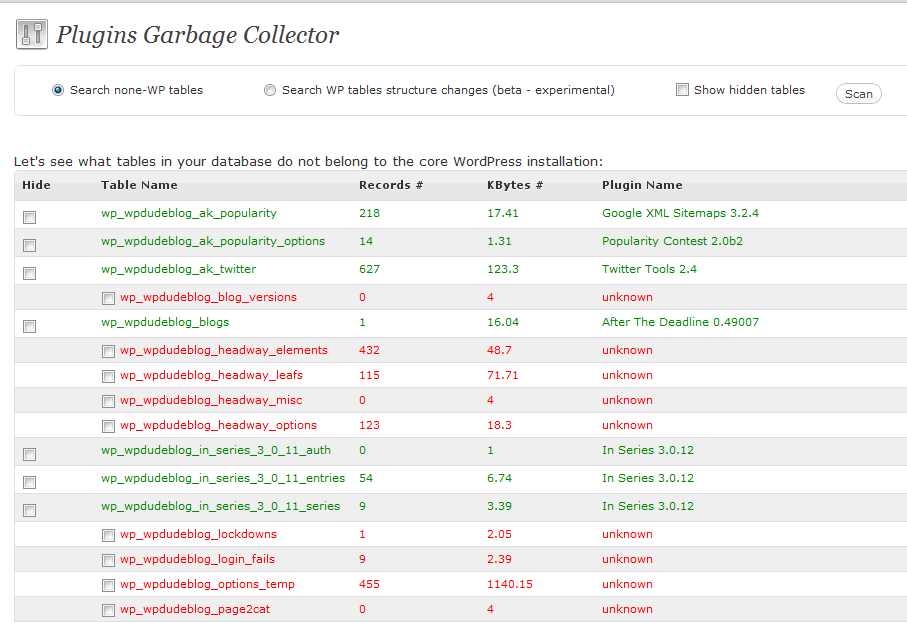Tick the hide checkbox for wp_wpdudeblog_ak_twitter
Screen dimensions: 907x622
click(x=30, y=273)
